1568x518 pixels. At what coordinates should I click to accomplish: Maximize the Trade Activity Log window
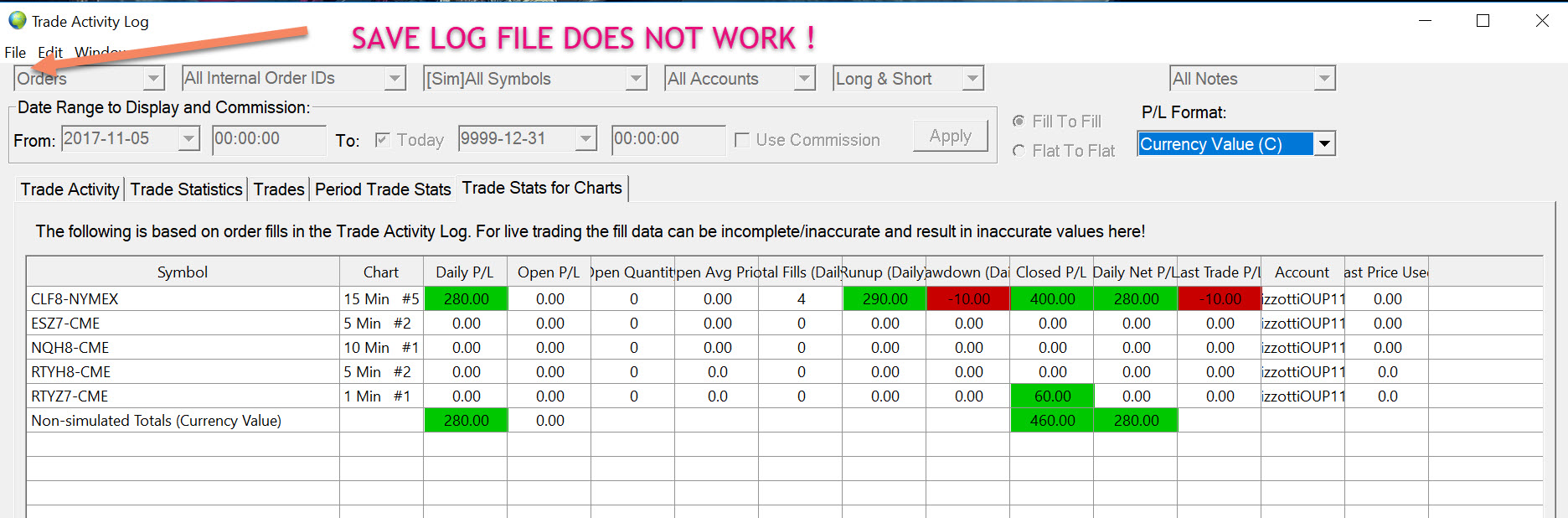[1483, 21]
